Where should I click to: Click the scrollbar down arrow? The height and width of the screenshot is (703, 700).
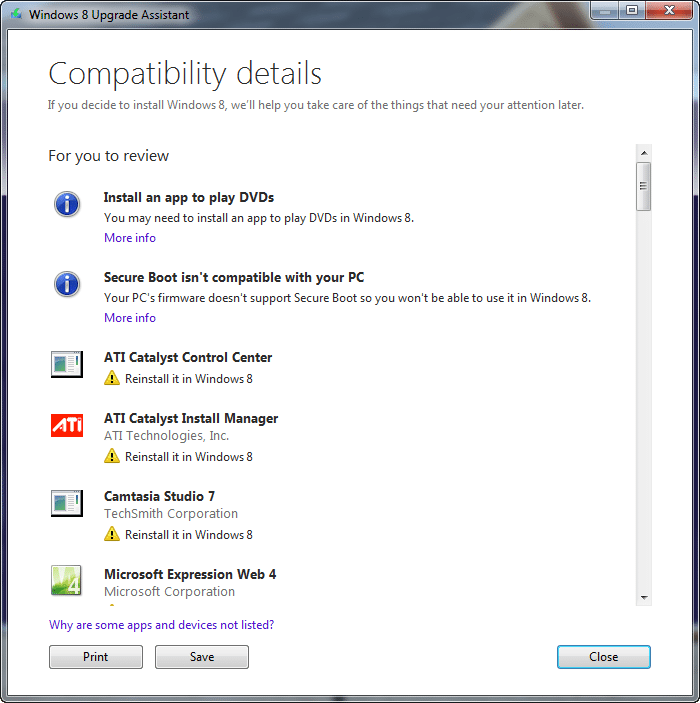click(x=644, y=597)
